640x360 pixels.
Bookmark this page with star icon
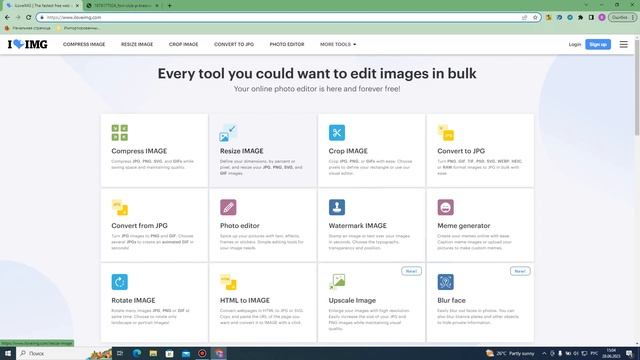tap(535, 17)
